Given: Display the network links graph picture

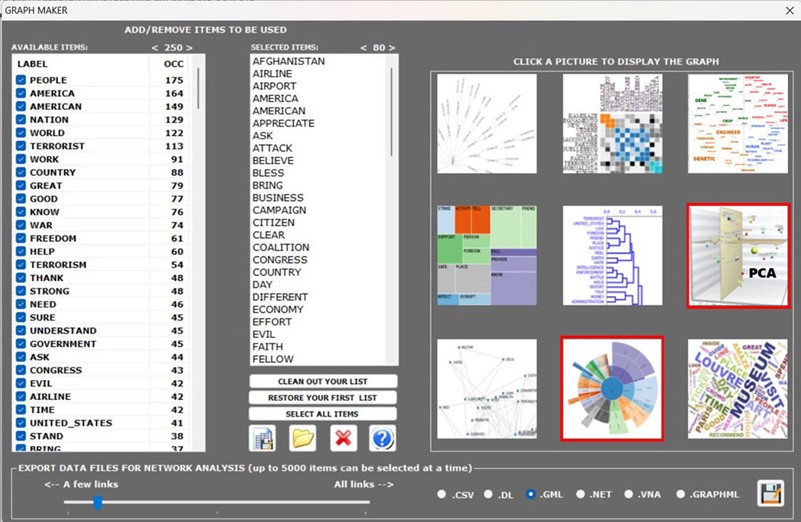Looking at the screenshot, I should (x=487, y=389).
